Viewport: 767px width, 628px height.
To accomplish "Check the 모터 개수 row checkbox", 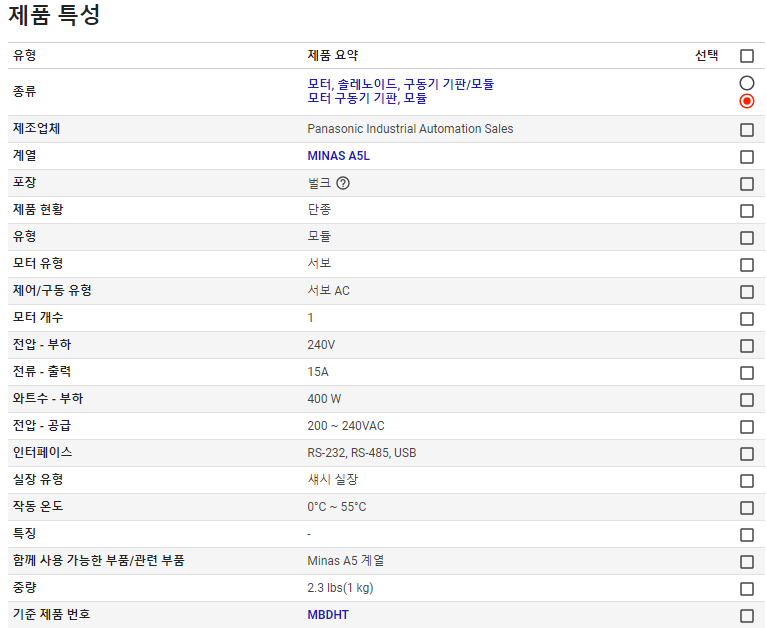I will [x=746, y=319].
